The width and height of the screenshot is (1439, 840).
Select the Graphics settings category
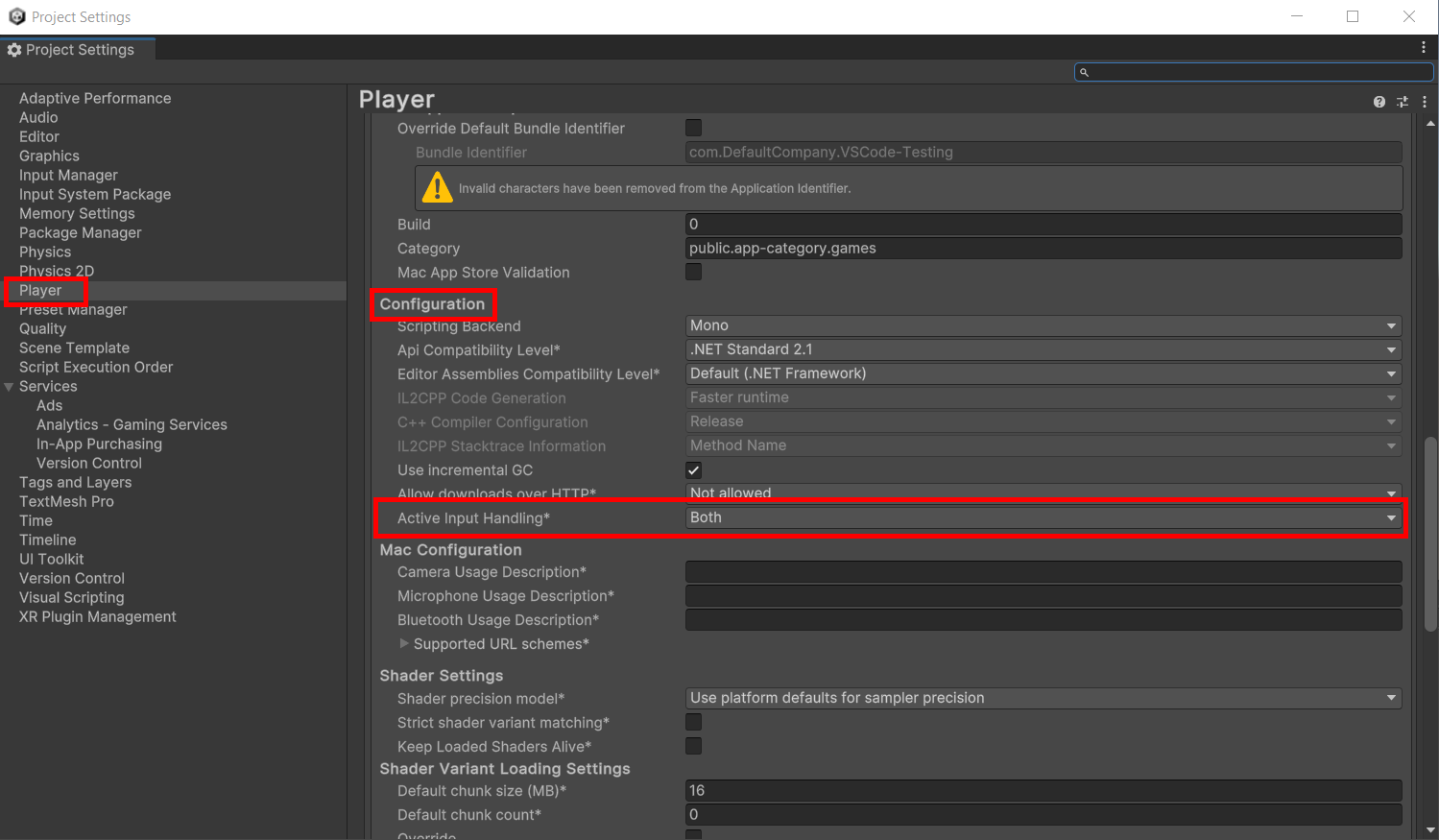click(x=49, y=156)
